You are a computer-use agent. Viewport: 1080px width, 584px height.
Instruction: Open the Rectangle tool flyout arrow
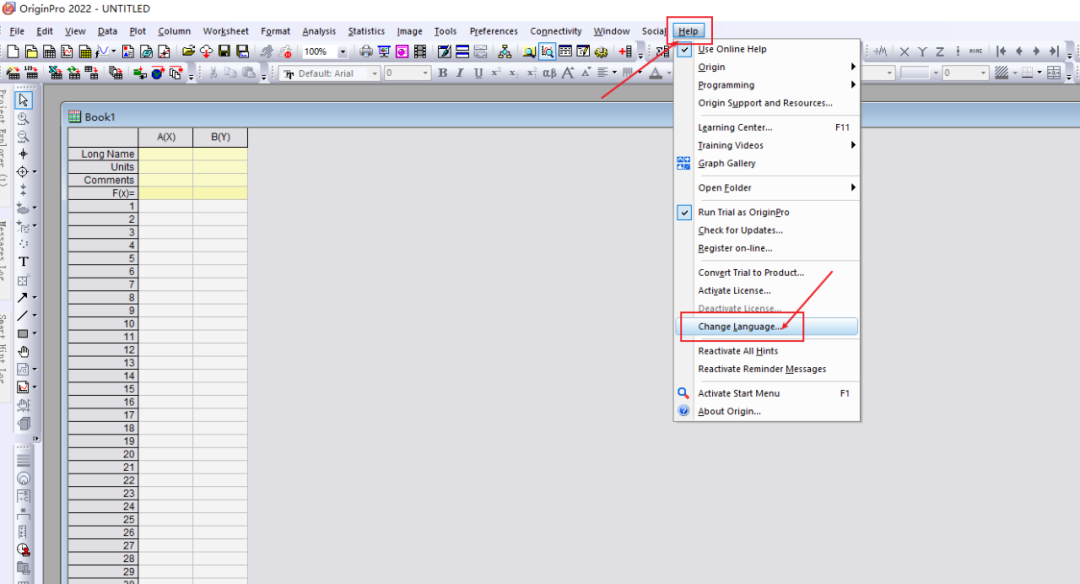coord(34,333)
